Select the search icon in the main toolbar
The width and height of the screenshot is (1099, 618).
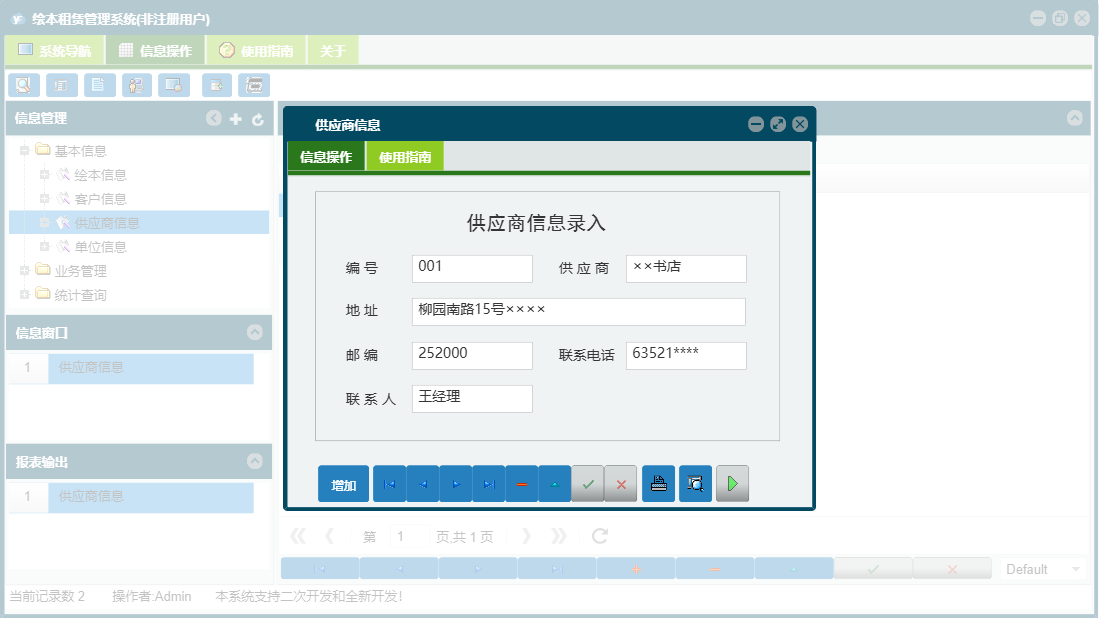(23, 84)
